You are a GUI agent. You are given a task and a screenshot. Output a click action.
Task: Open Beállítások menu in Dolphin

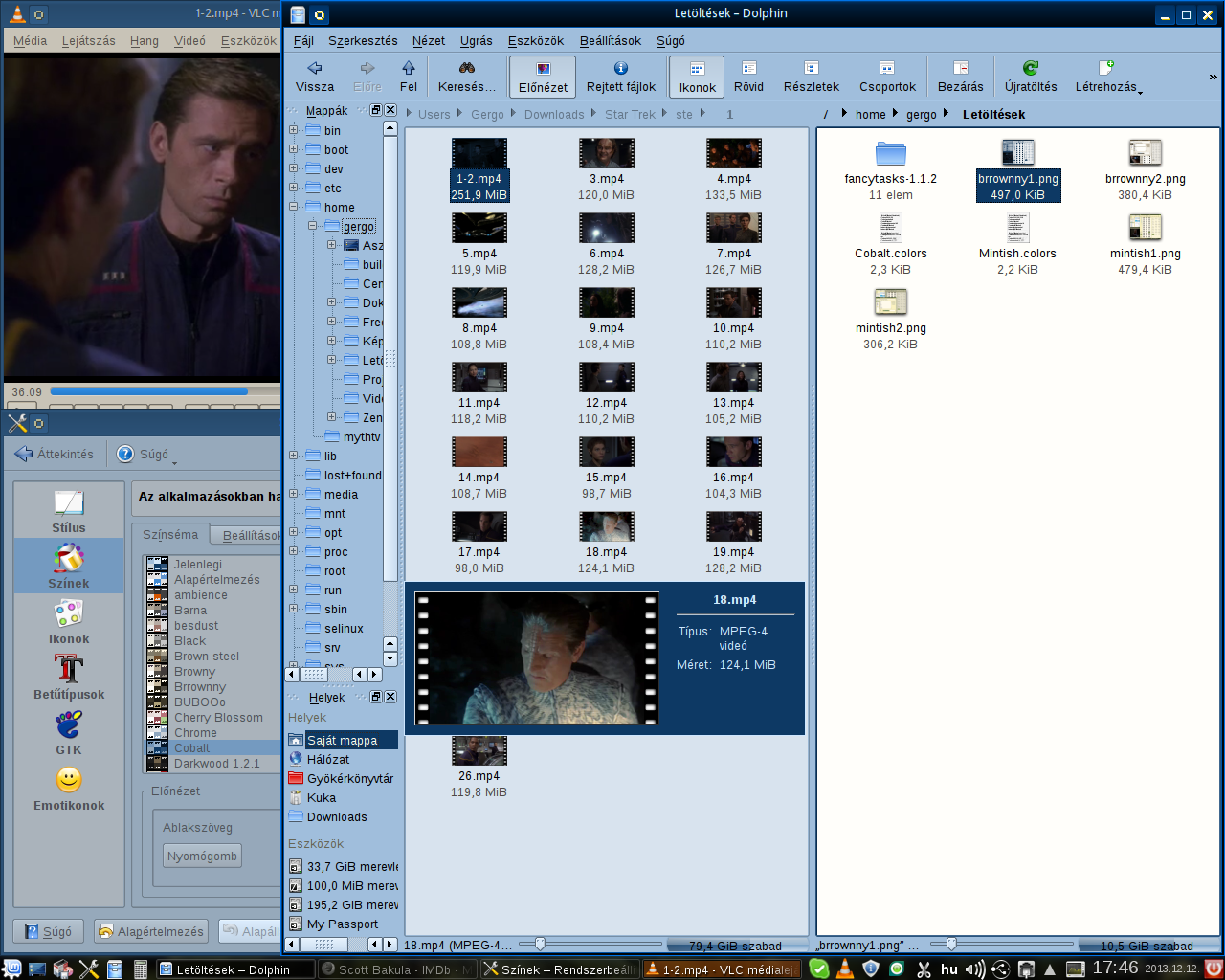point(611,41)
